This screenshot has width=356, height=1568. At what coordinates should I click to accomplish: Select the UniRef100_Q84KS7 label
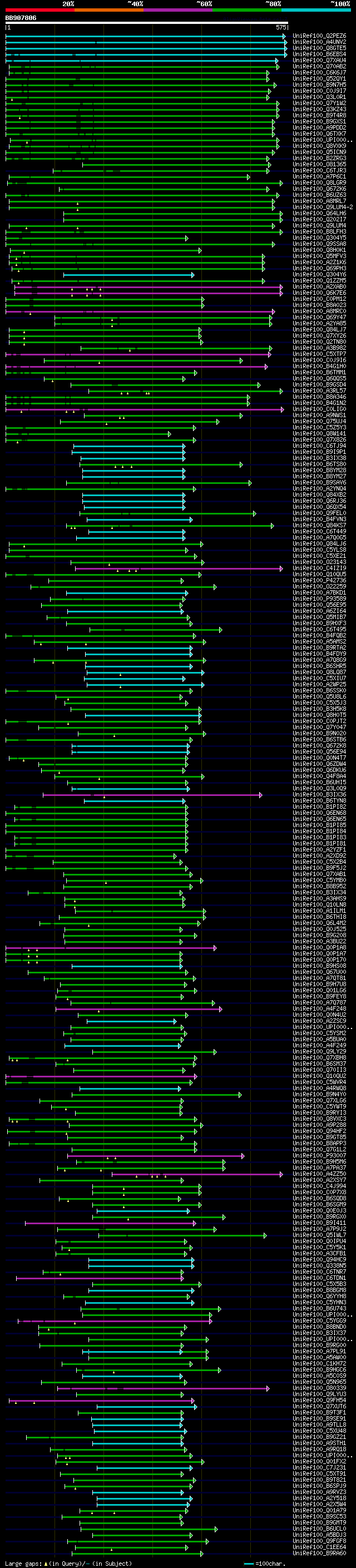coord(319,525)
